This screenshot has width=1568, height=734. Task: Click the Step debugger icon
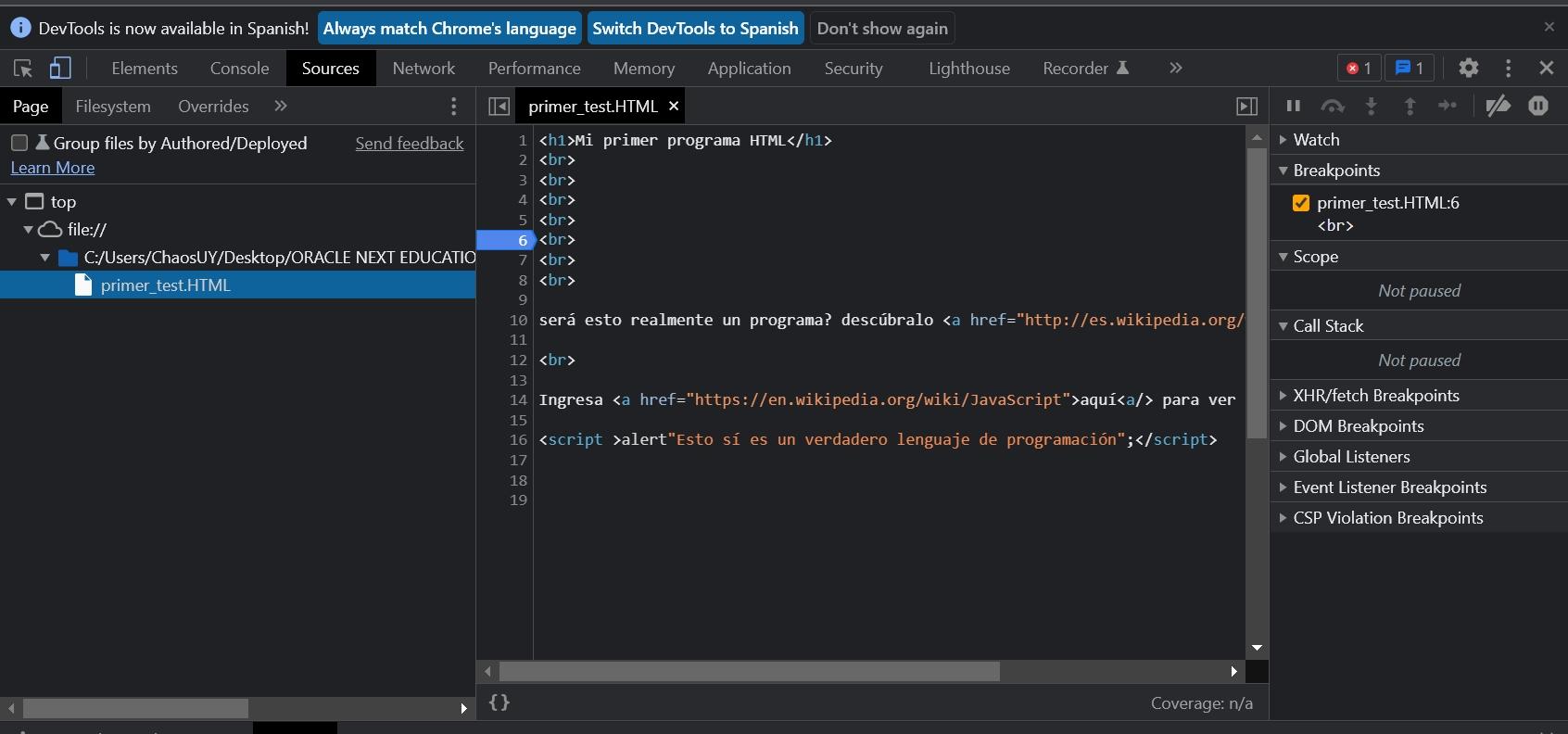coord(1448,106)
